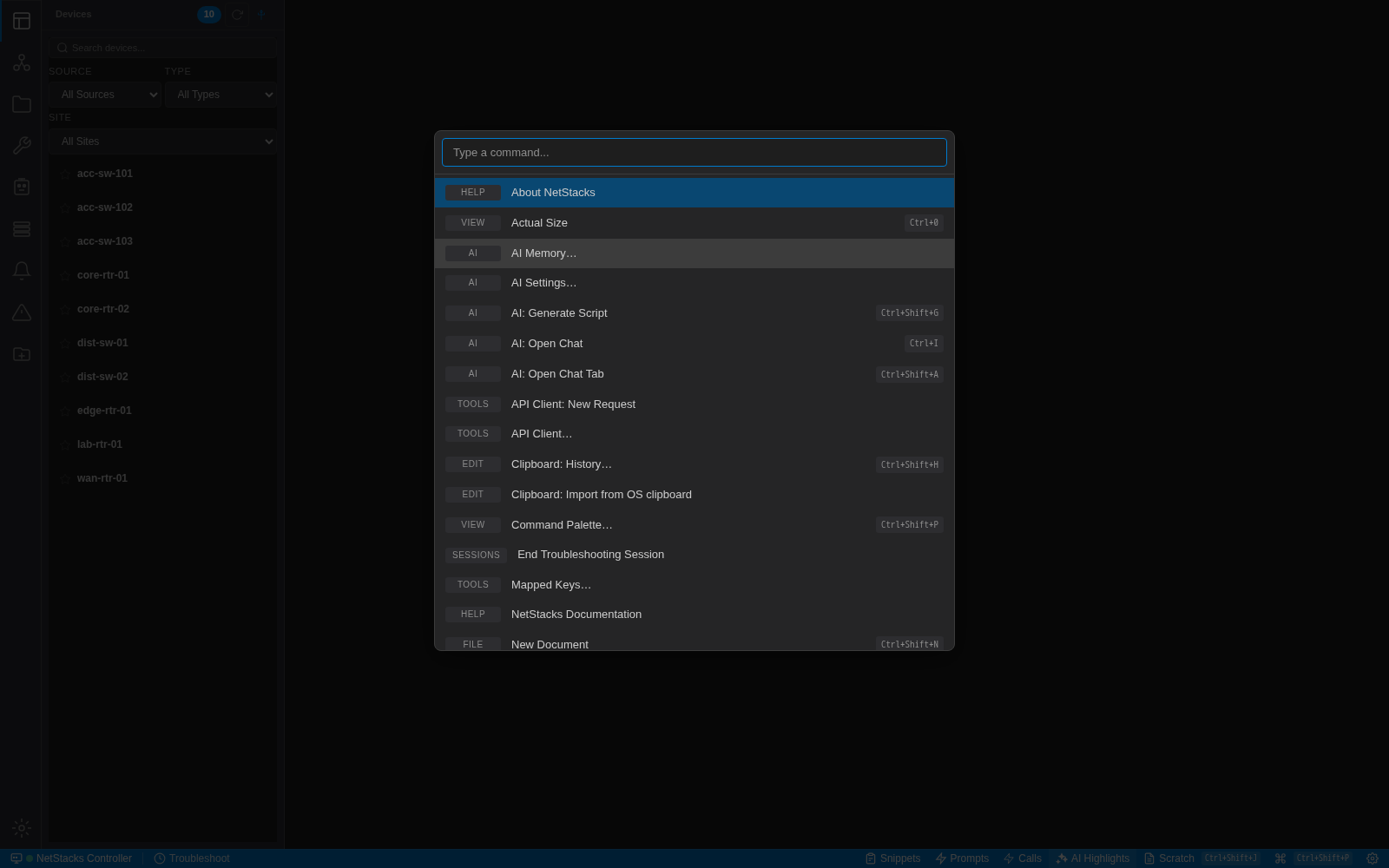Select About NetStacks command
The height and width of the screenshot is (868, 1389).
[x=694, y=193]
